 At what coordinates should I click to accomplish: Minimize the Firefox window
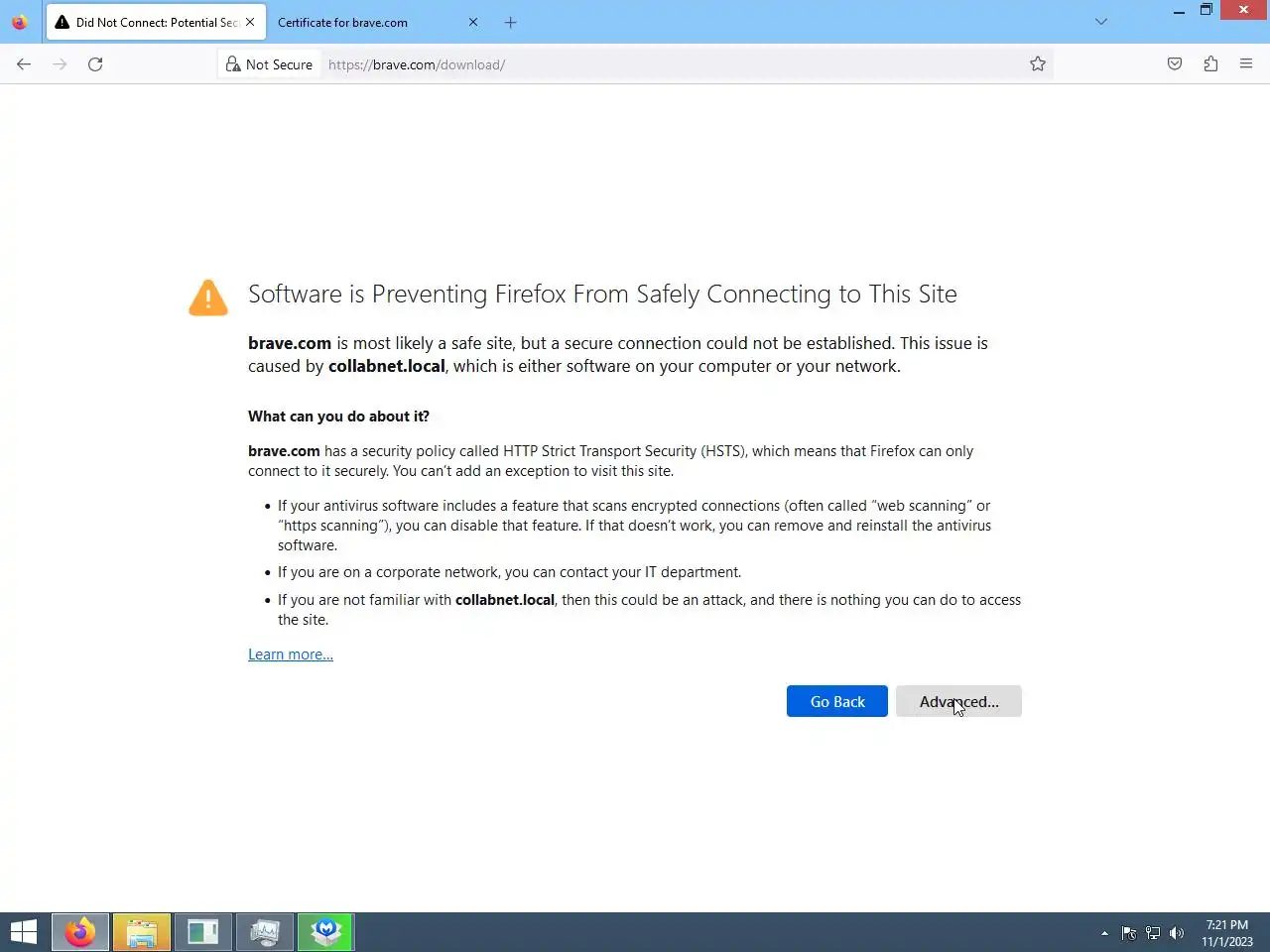[1179, 11]
